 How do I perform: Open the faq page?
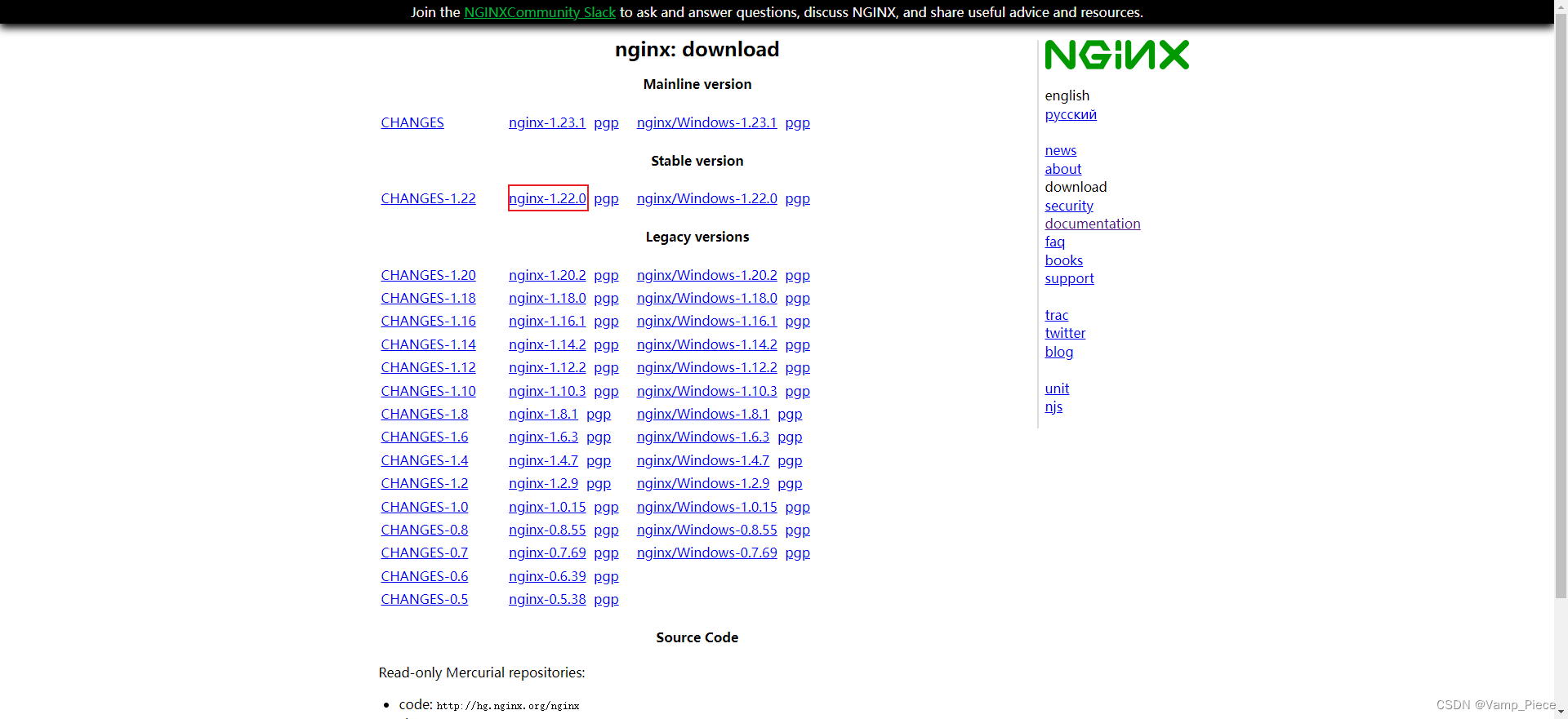[1055, 242]
